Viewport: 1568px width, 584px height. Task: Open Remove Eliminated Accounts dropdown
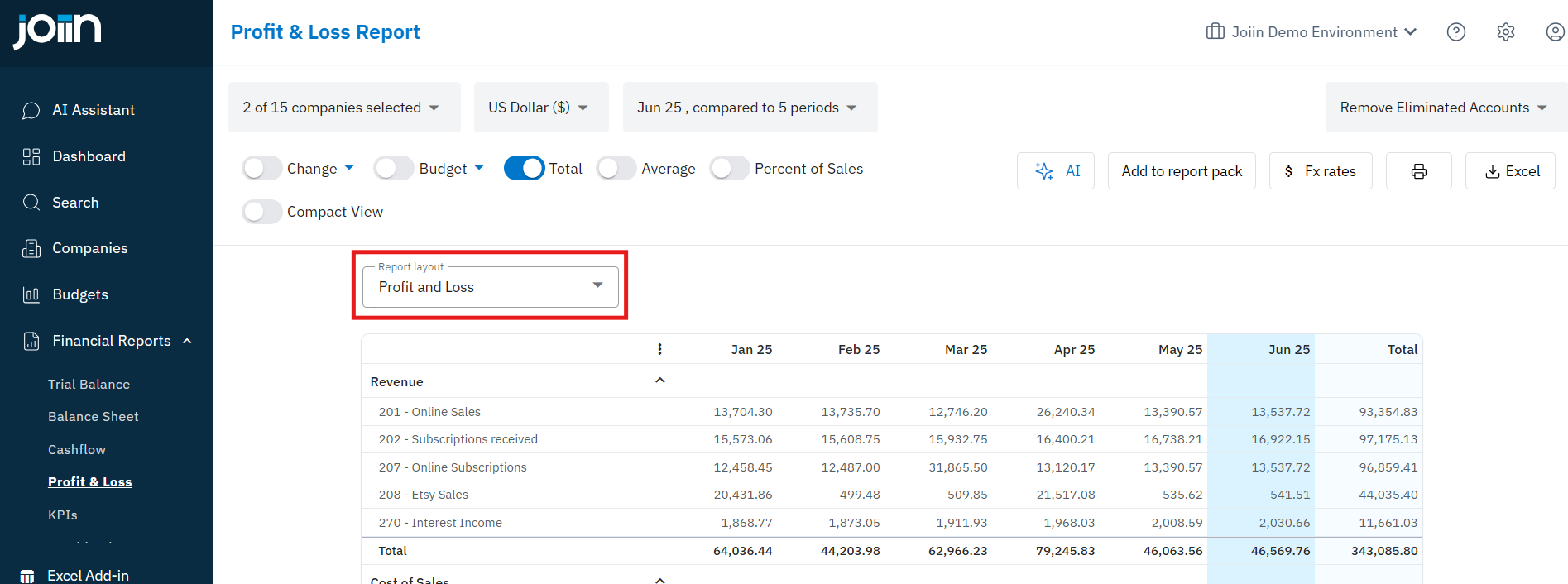1446,108
